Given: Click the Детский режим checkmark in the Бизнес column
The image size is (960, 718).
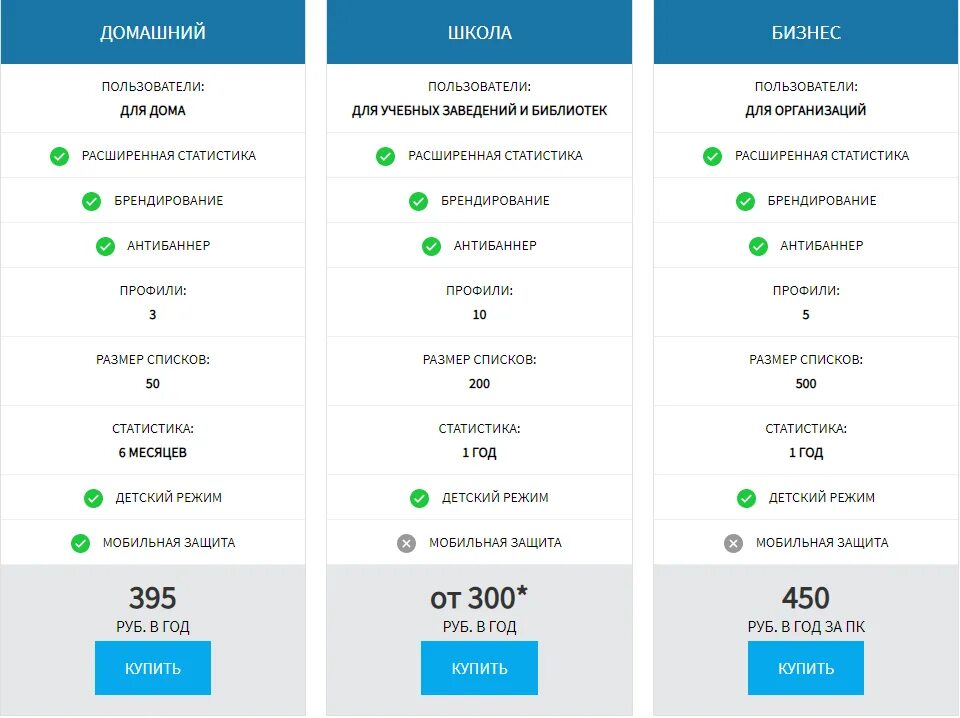Looking at the screenshot, I should coord(746,499).
